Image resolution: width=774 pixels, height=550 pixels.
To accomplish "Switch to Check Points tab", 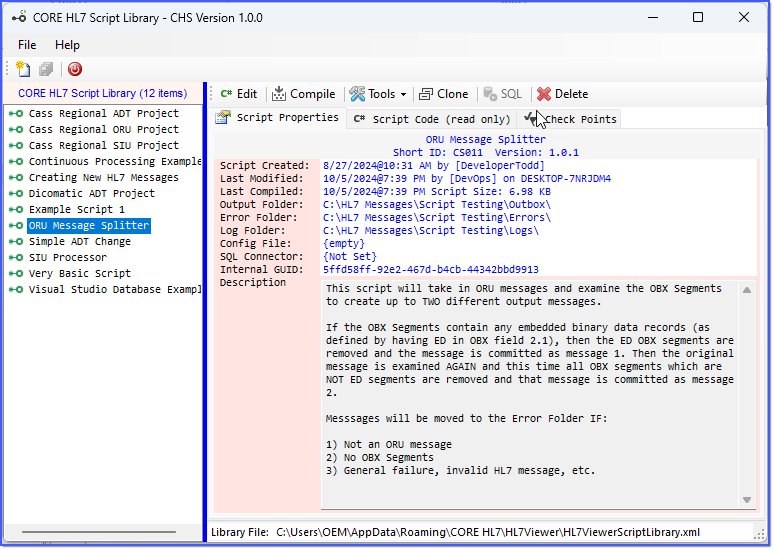I will point(571,119).
